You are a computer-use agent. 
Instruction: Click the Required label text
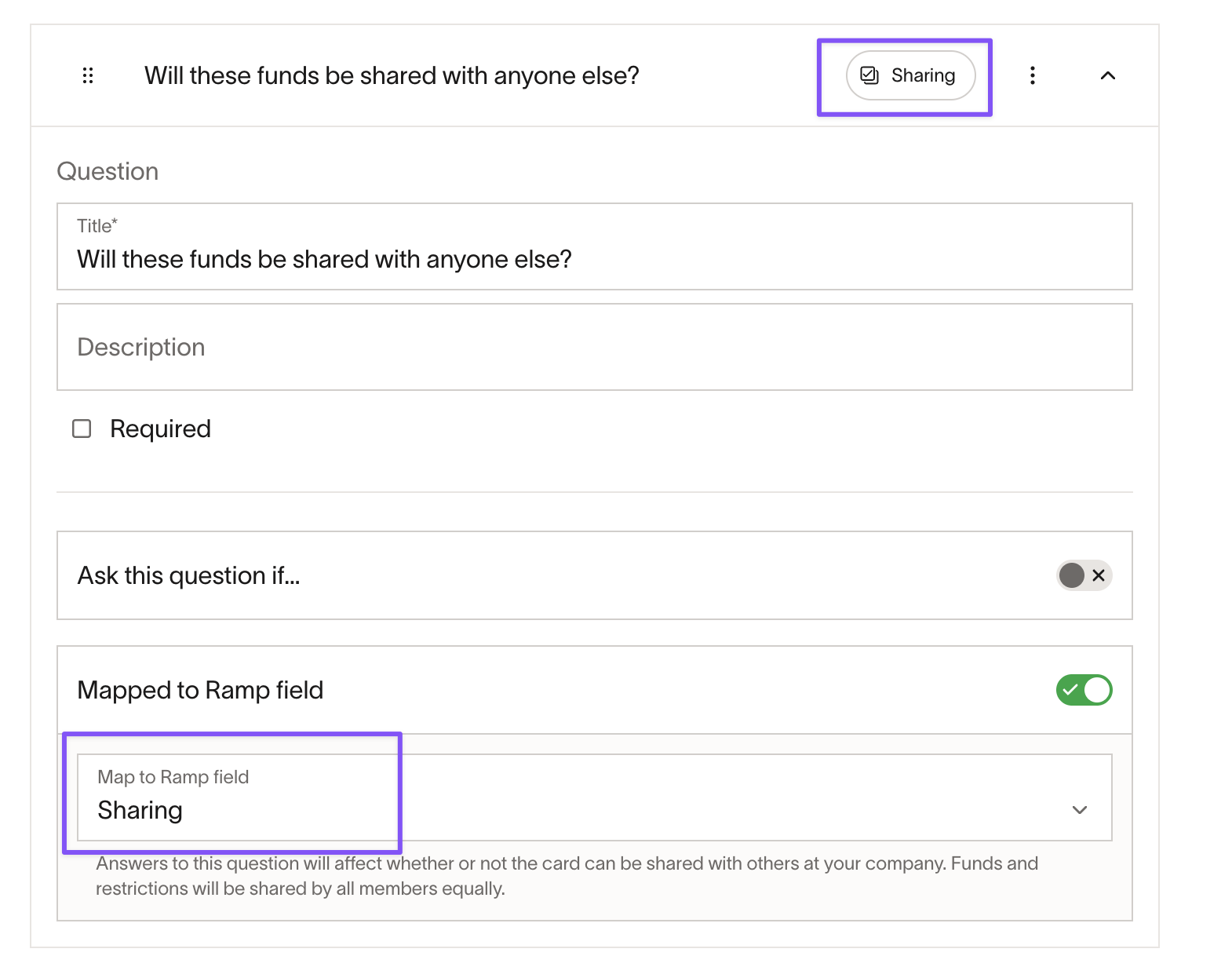(x=160, y=429)
